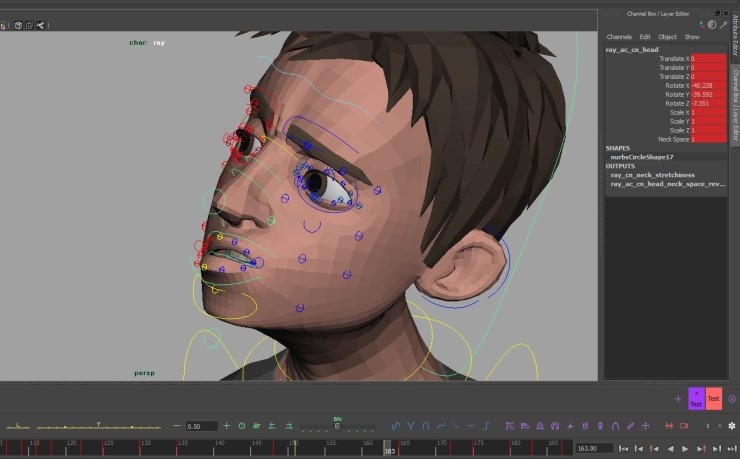Open the Channels menu in Channel Box
The image size is (740, 459).
619,37
